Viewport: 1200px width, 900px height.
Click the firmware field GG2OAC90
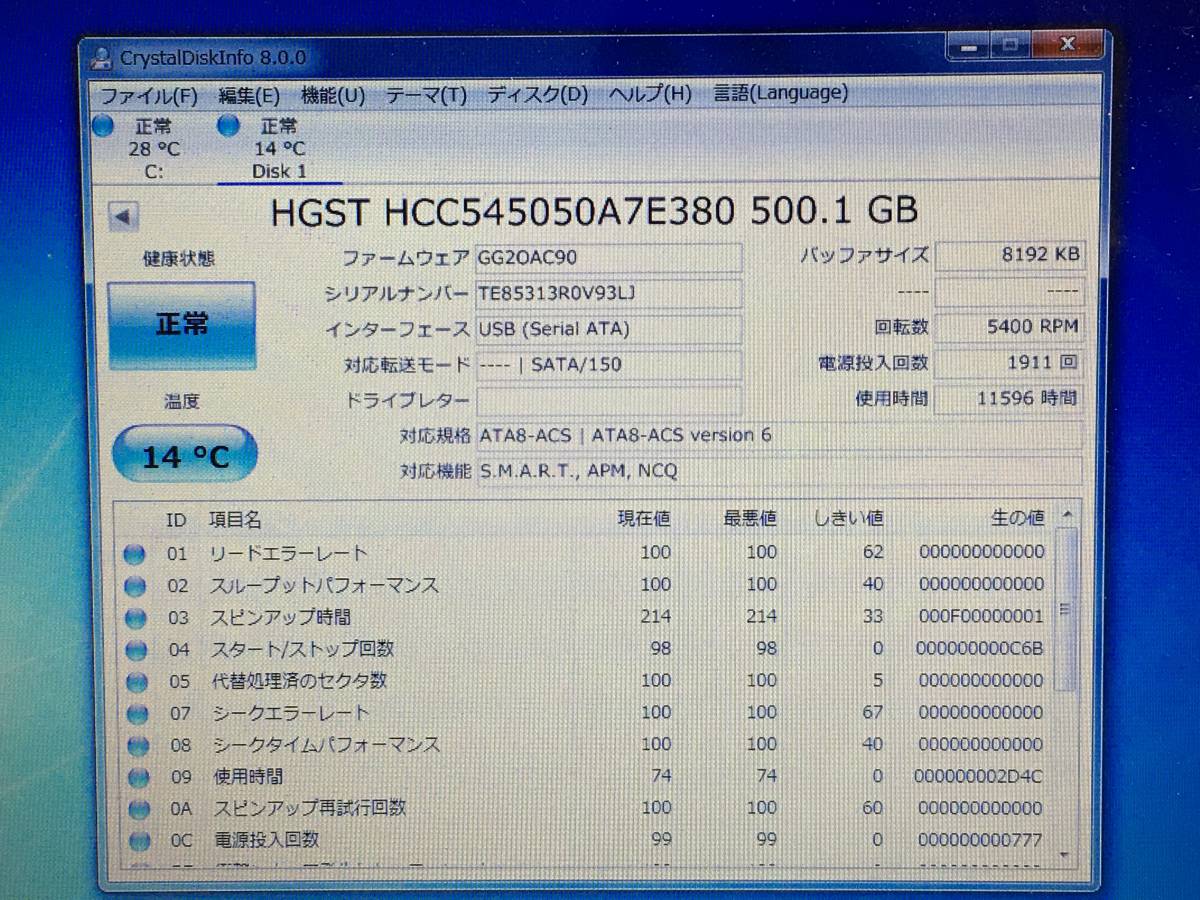point(609,258)
